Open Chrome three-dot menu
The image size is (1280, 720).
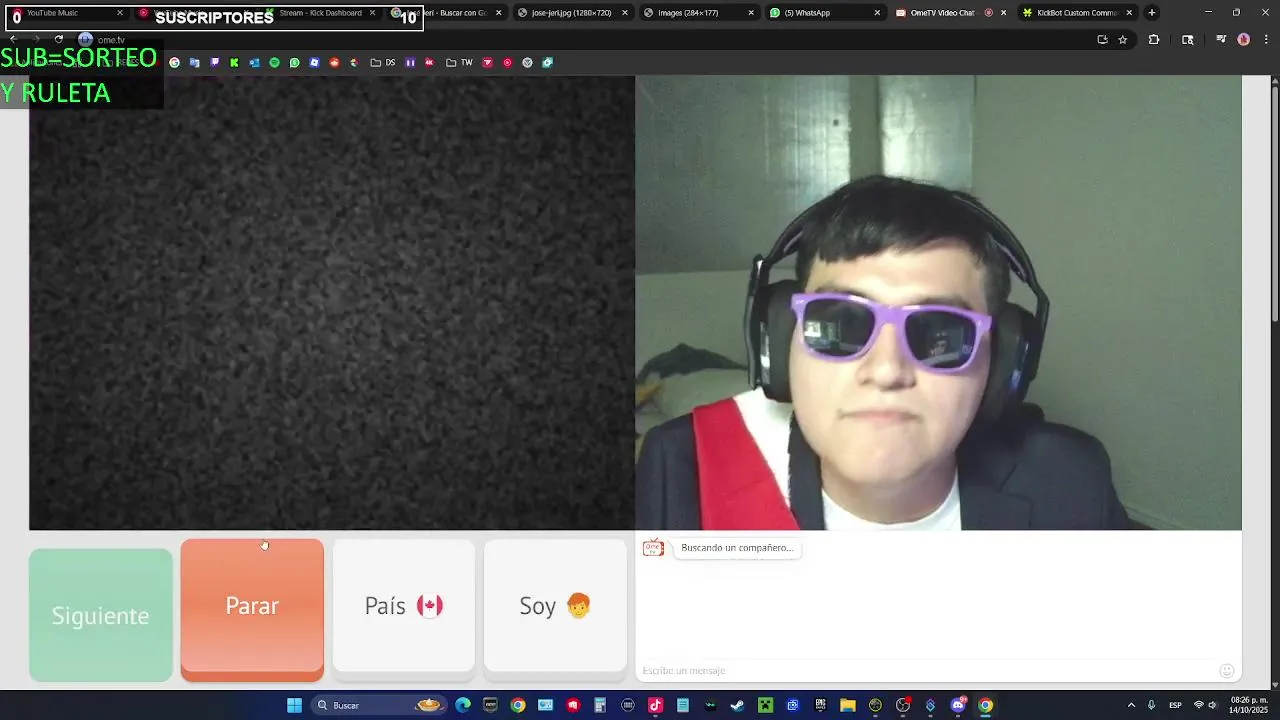pos(1265,39)
